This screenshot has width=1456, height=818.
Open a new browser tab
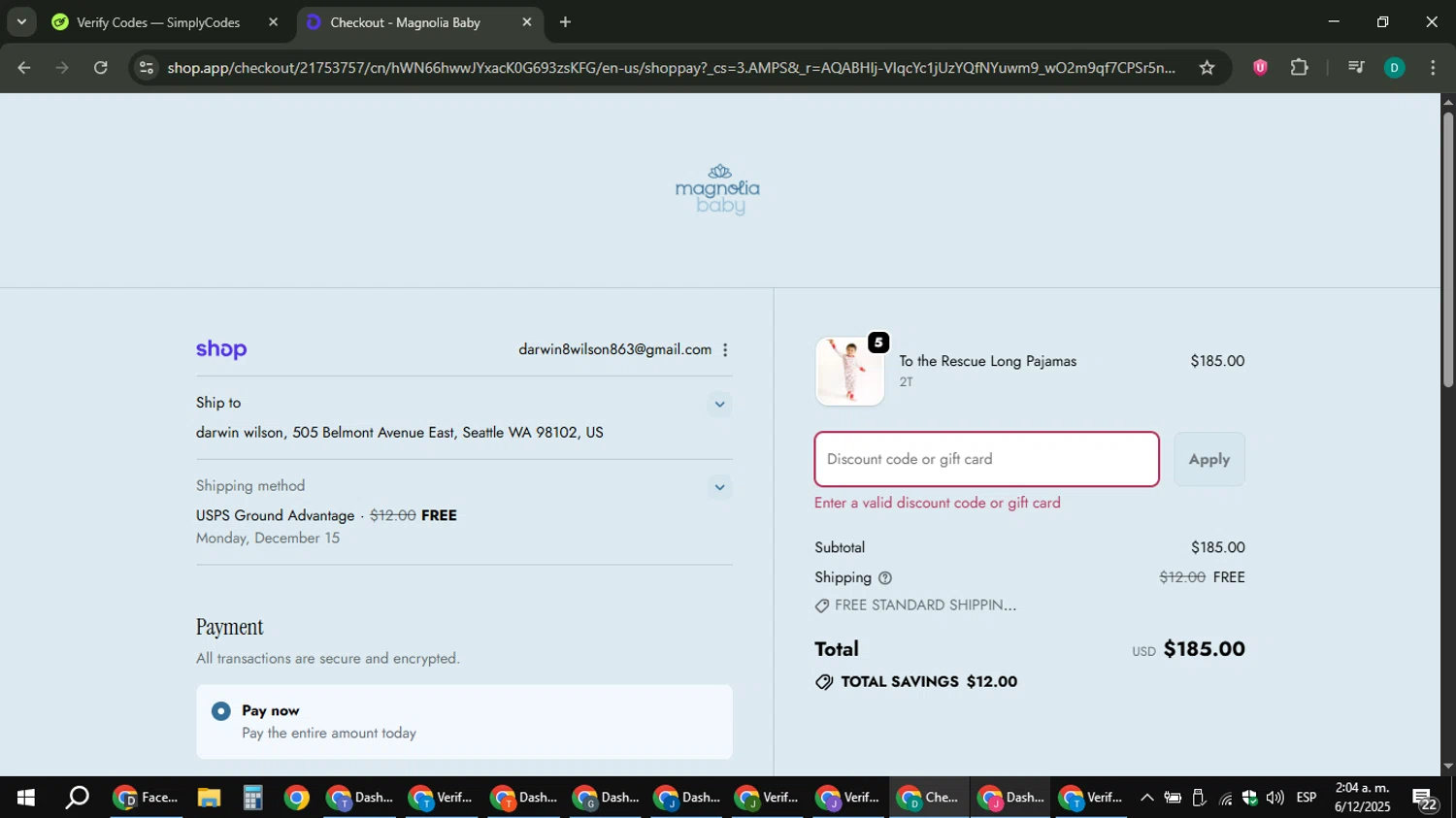pos(565,22)
